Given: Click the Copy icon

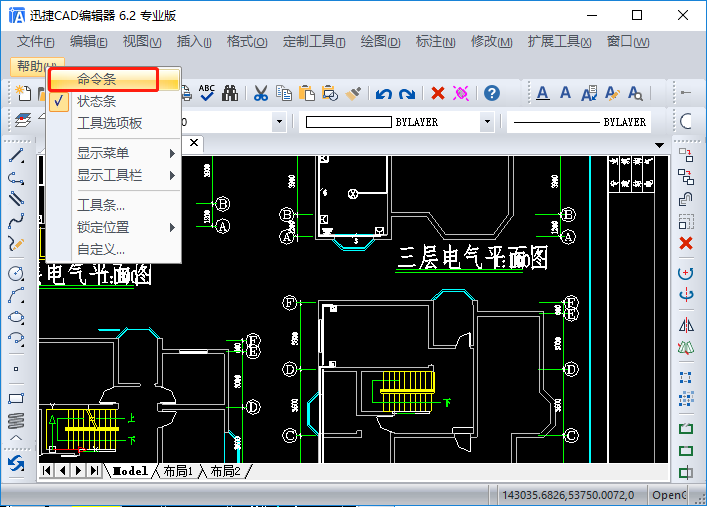Looking at the screenshot, I should (x=284, y=93).
